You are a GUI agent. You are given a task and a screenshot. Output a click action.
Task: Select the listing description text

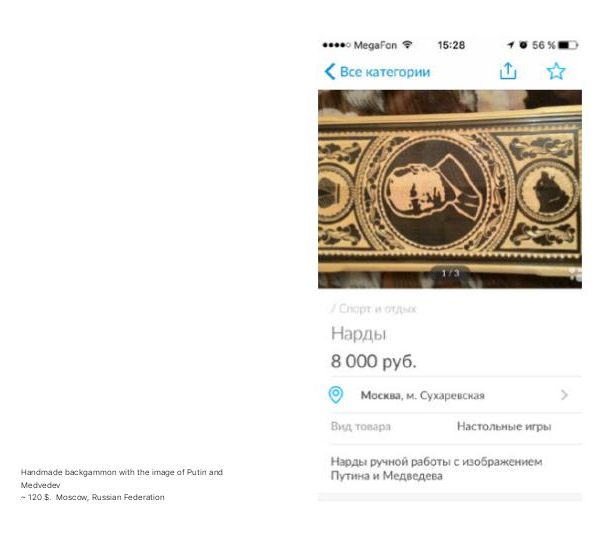[436, 469]
